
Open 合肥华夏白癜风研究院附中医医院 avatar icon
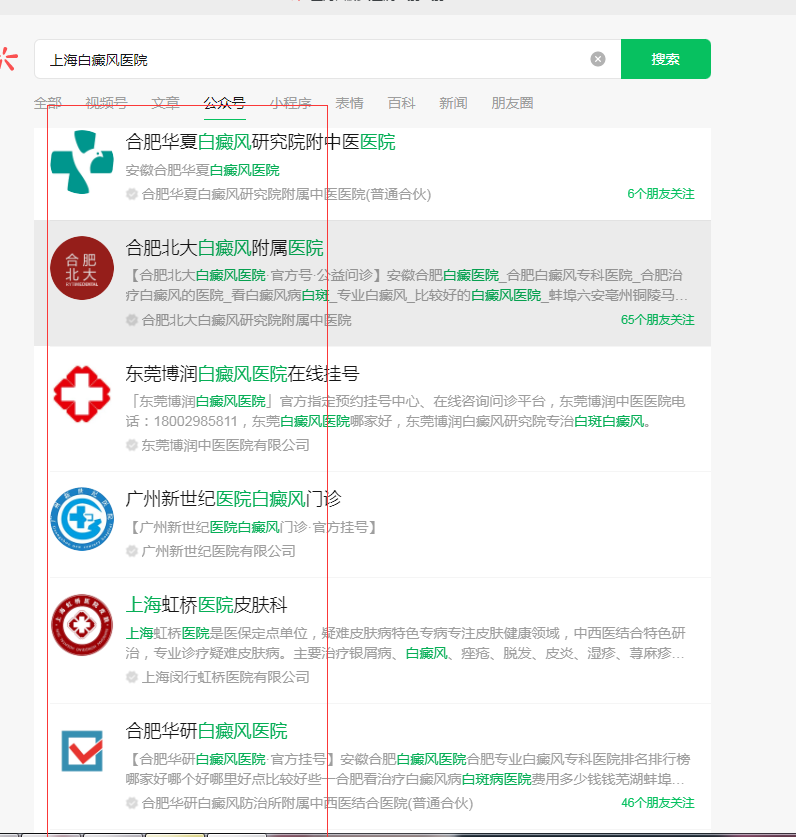82,162
